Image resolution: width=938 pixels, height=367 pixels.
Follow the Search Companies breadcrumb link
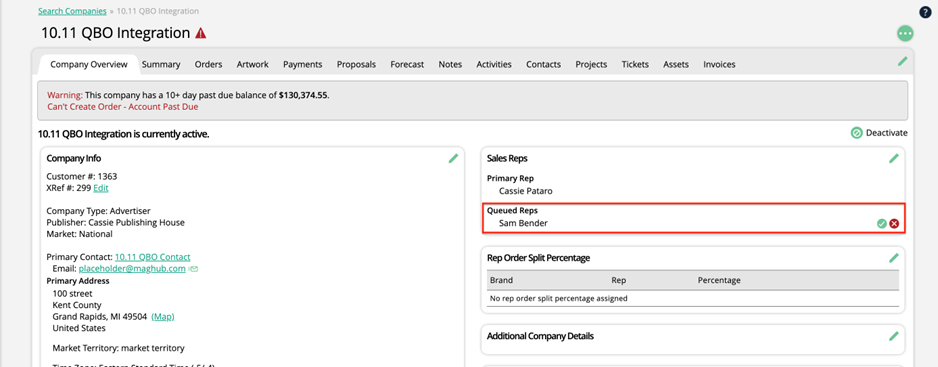[72, 11]
